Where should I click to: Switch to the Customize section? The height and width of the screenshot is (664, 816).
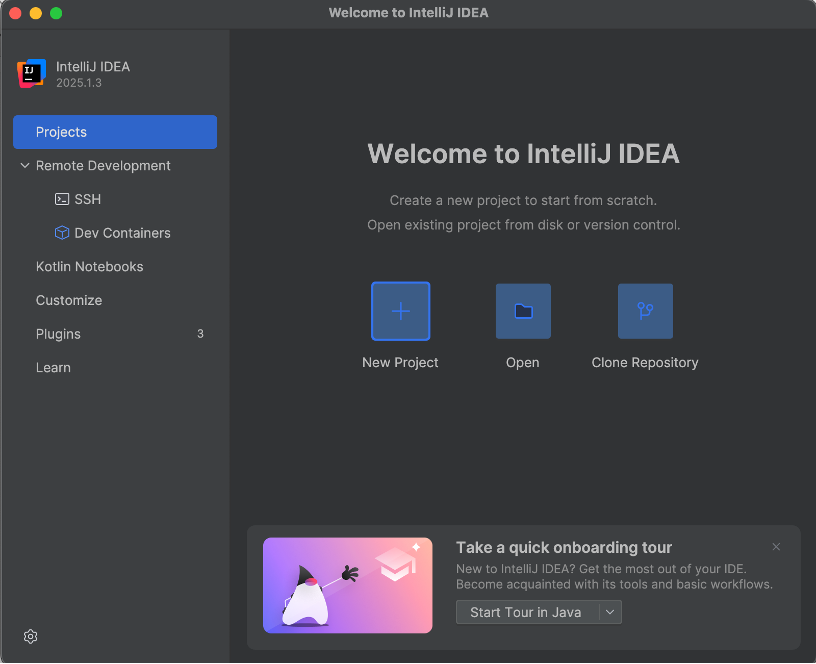(x=69, y=300)
